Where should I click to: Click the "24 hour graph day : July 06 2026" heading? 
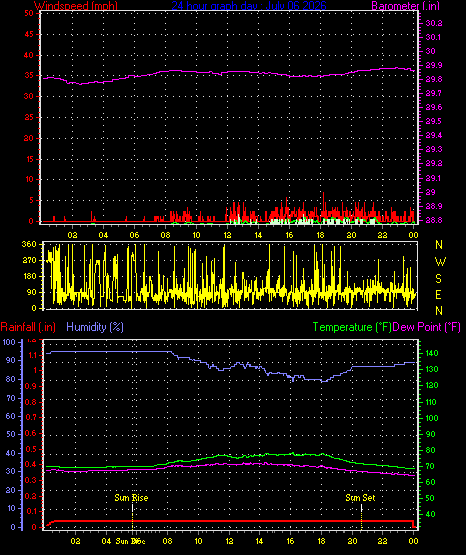click(x=249, y=5)
